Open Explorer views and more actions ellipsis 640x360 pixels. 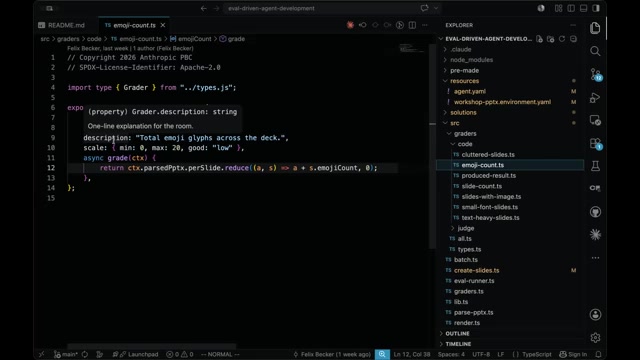573,25
